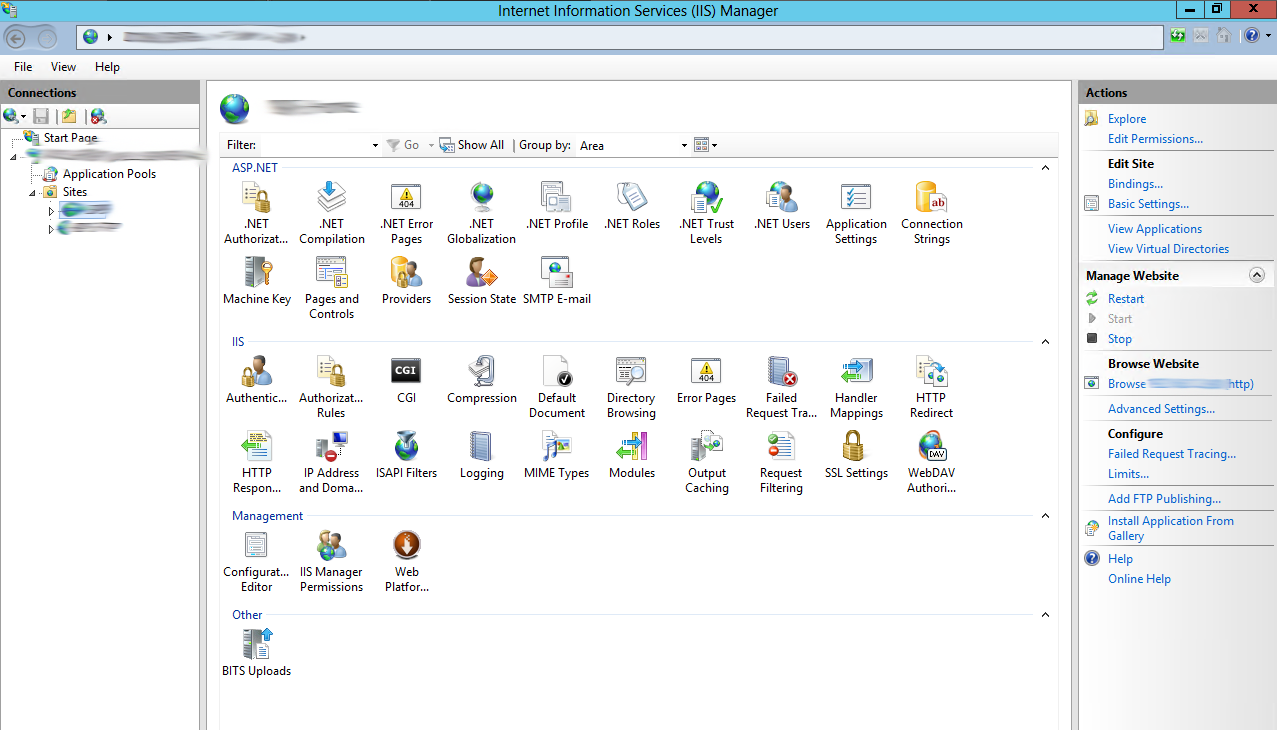This screenshot has height=730, width=1277.
Task: Open the Modules feature
Action: click(632, 455)
